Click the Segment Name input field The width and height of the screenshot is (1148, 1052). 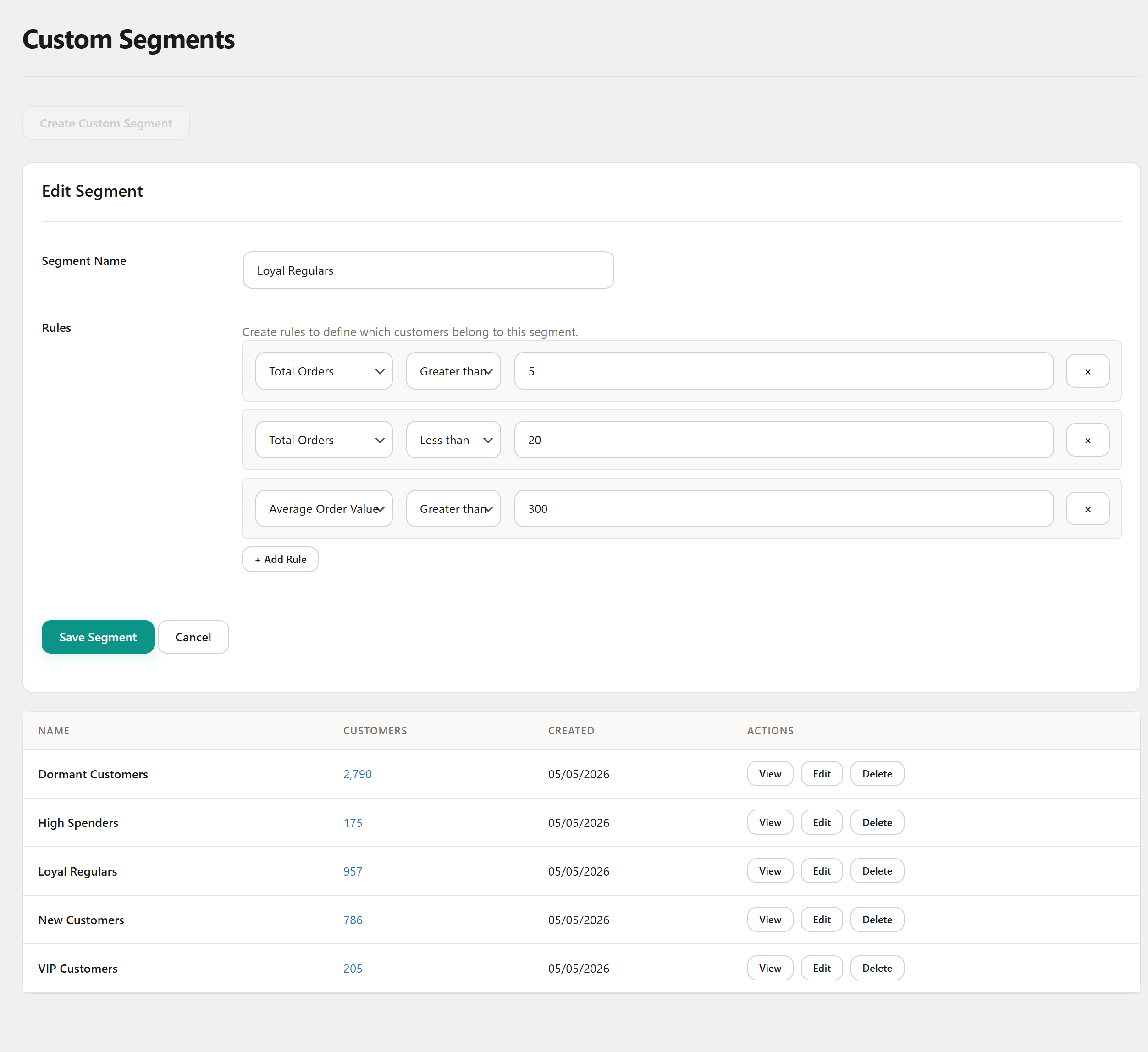(x=428, y=270)
